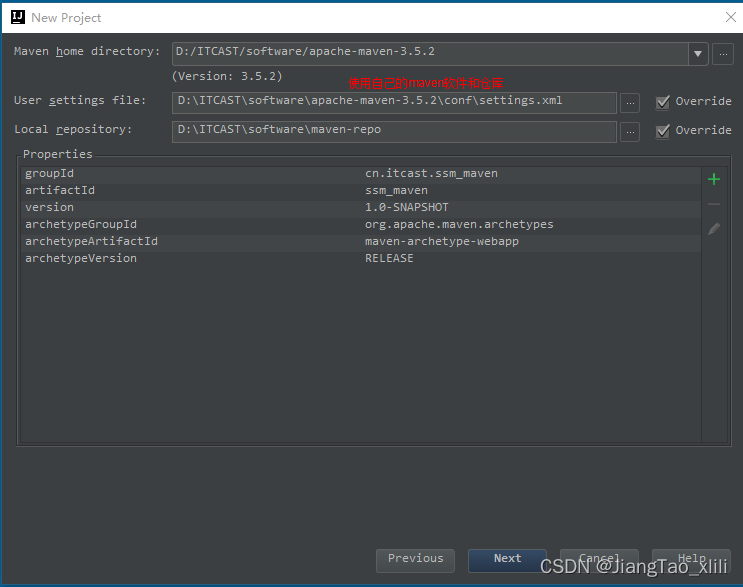Click the Maven home directory path field
The height and width of the screenshot is (587, 743).
[430, 54]
